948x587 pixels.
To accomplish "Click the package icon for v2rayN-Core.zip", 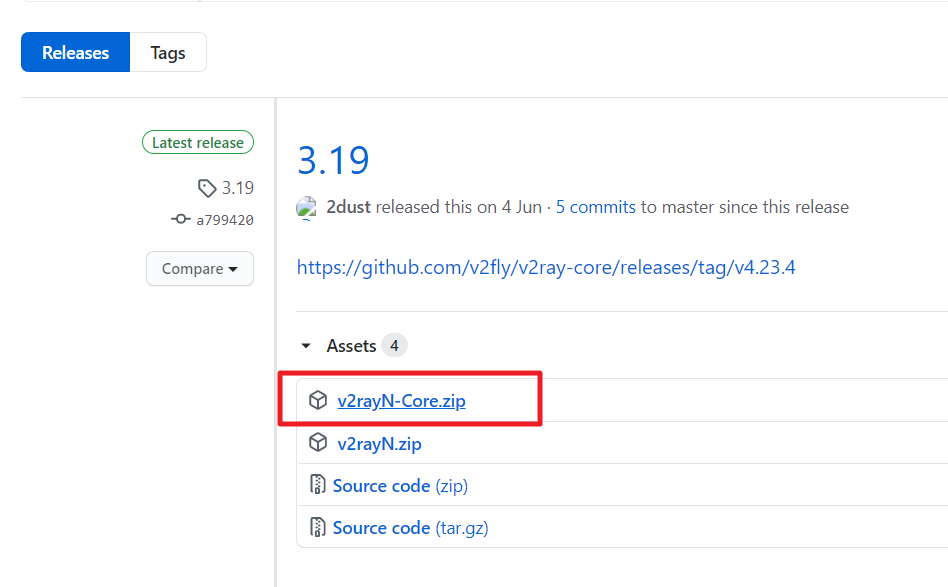I will pyautogui.click(x=318, y=401).
